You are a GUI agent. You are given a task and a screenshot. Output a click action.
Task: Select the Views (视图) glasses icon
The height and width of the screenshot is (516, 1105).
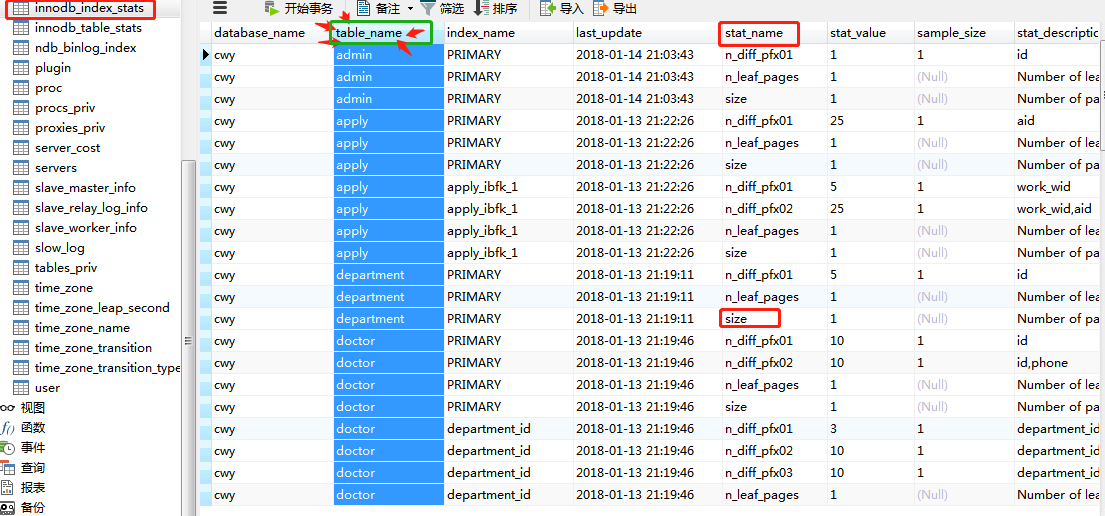pyautogui.click(x=8, y=407)
